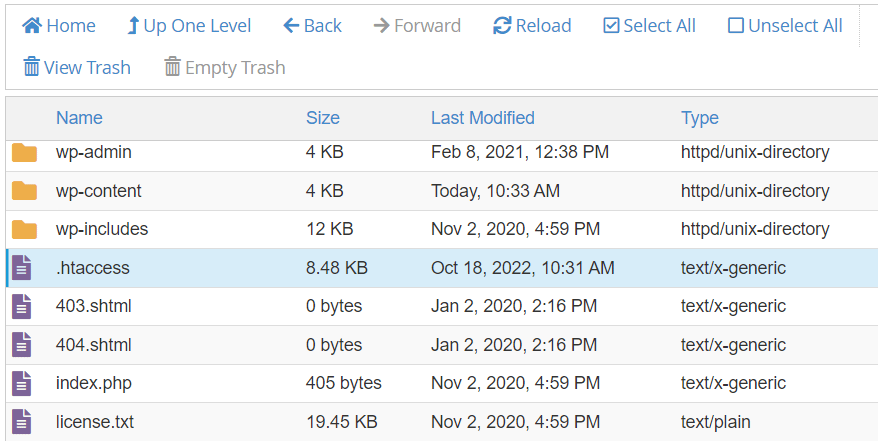Screen dimensions: 878x441
Task: Click the index.php file name
Action: pyautogui.click(x=94, y=383)
